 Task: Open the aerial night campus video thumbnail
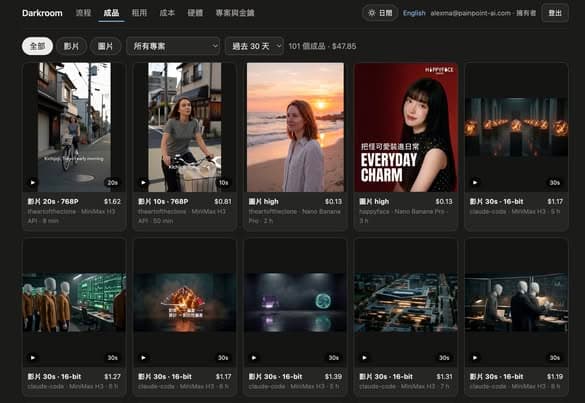(406, 302)
